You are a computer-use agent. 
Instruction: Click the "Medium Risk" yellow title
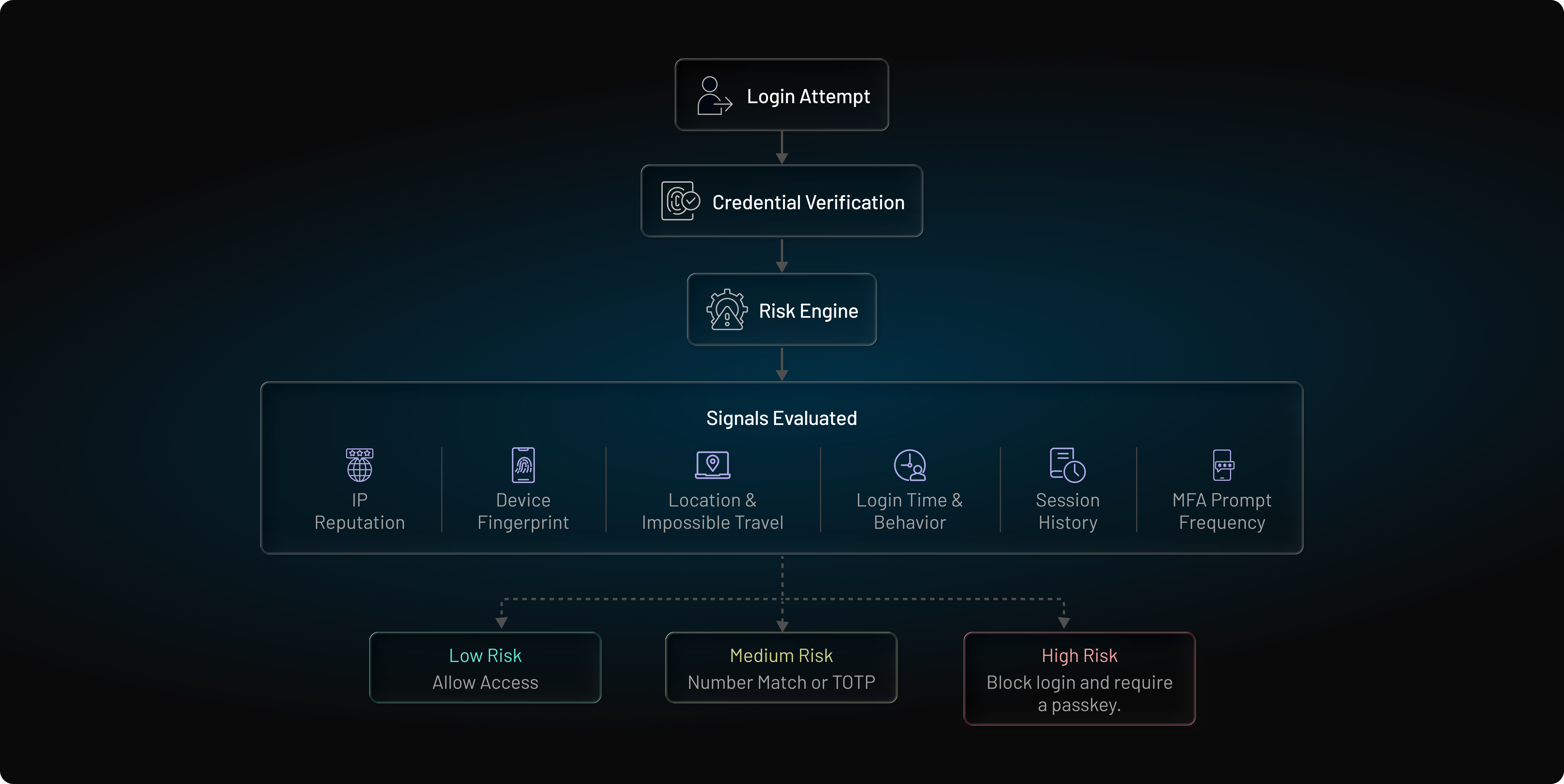point(781,655)
